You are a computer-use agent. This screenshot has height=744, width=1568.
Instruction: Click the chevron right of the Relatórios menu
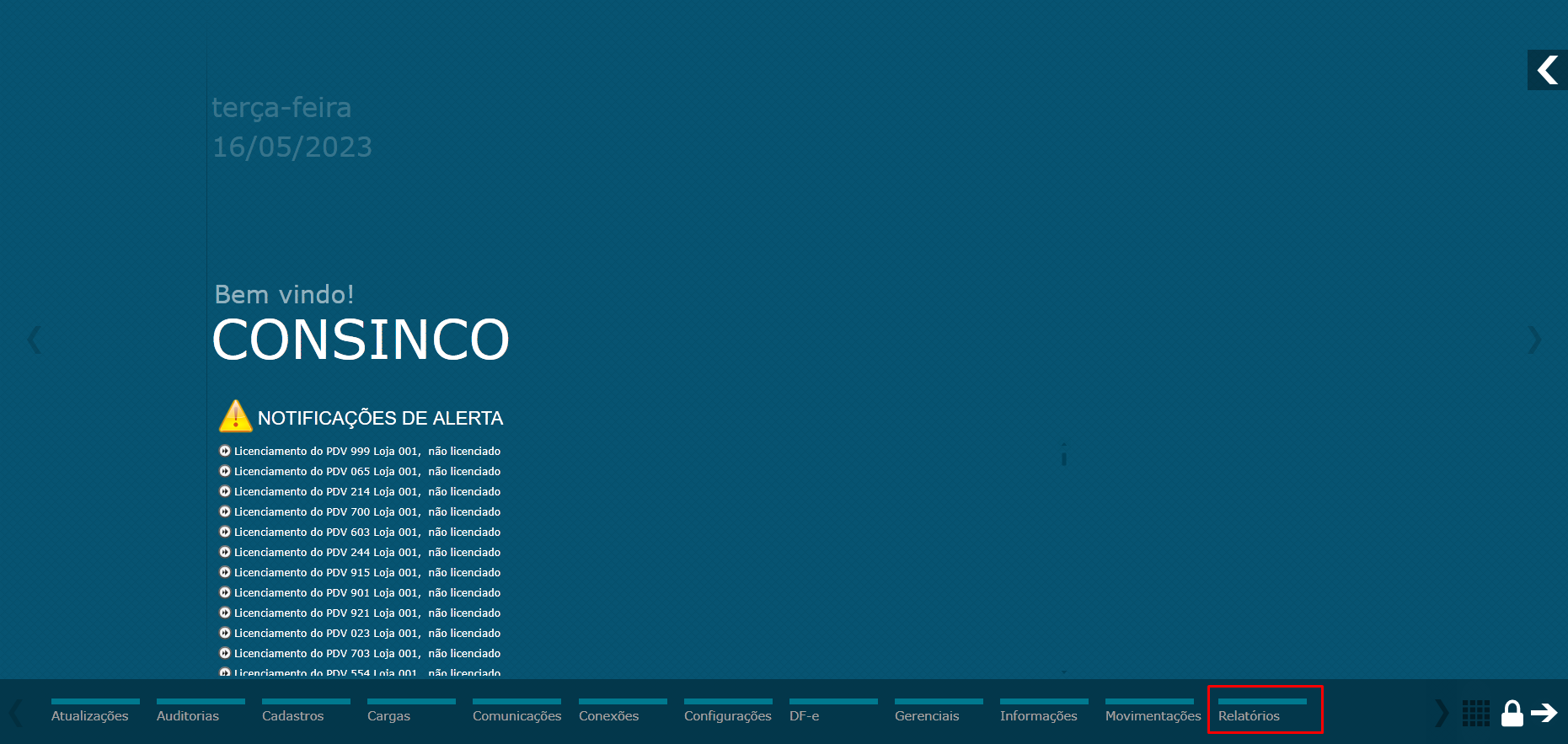pos(1441,713)
